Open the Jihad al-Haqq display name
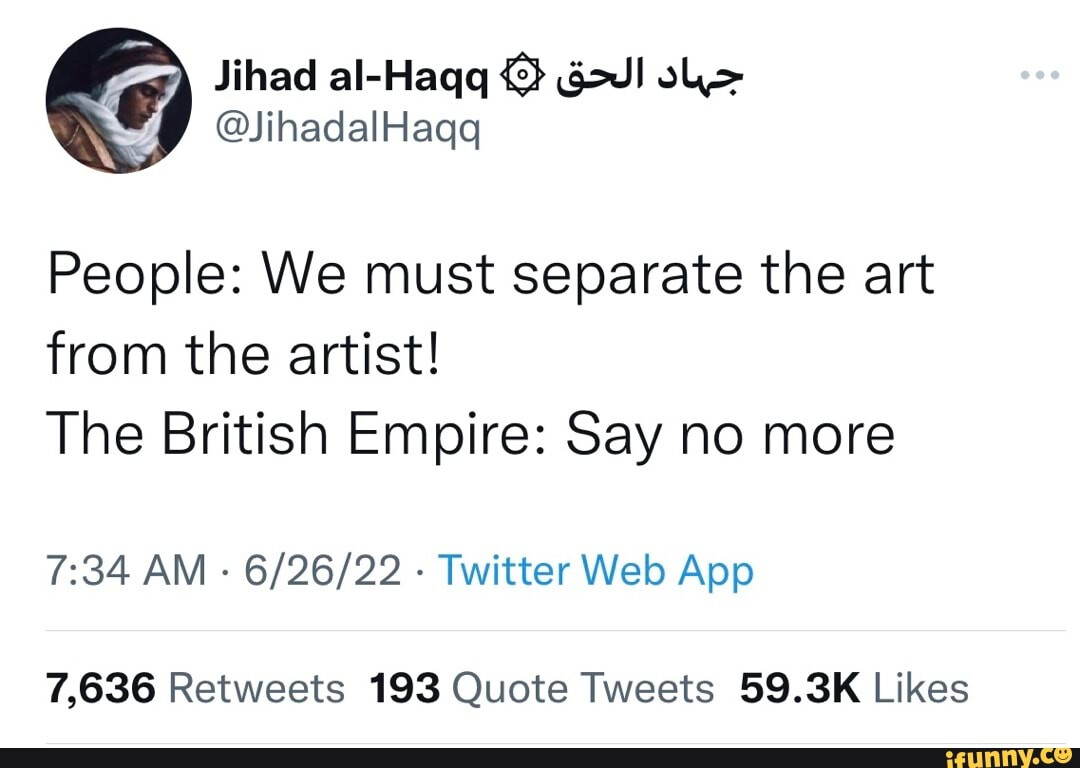The image size is (1080, 768). pyautogui.click(x=352, y=77)
